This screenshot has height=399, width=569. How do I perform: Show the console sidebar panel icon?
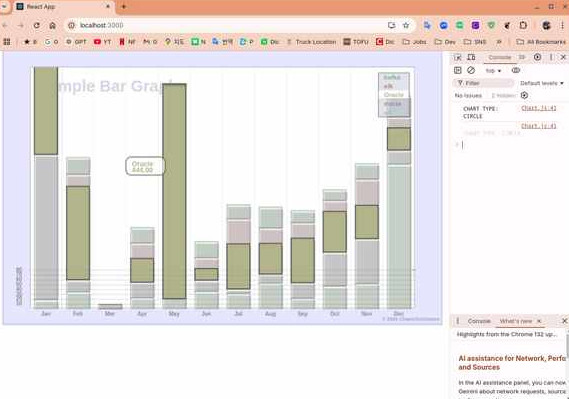(458, 70)
